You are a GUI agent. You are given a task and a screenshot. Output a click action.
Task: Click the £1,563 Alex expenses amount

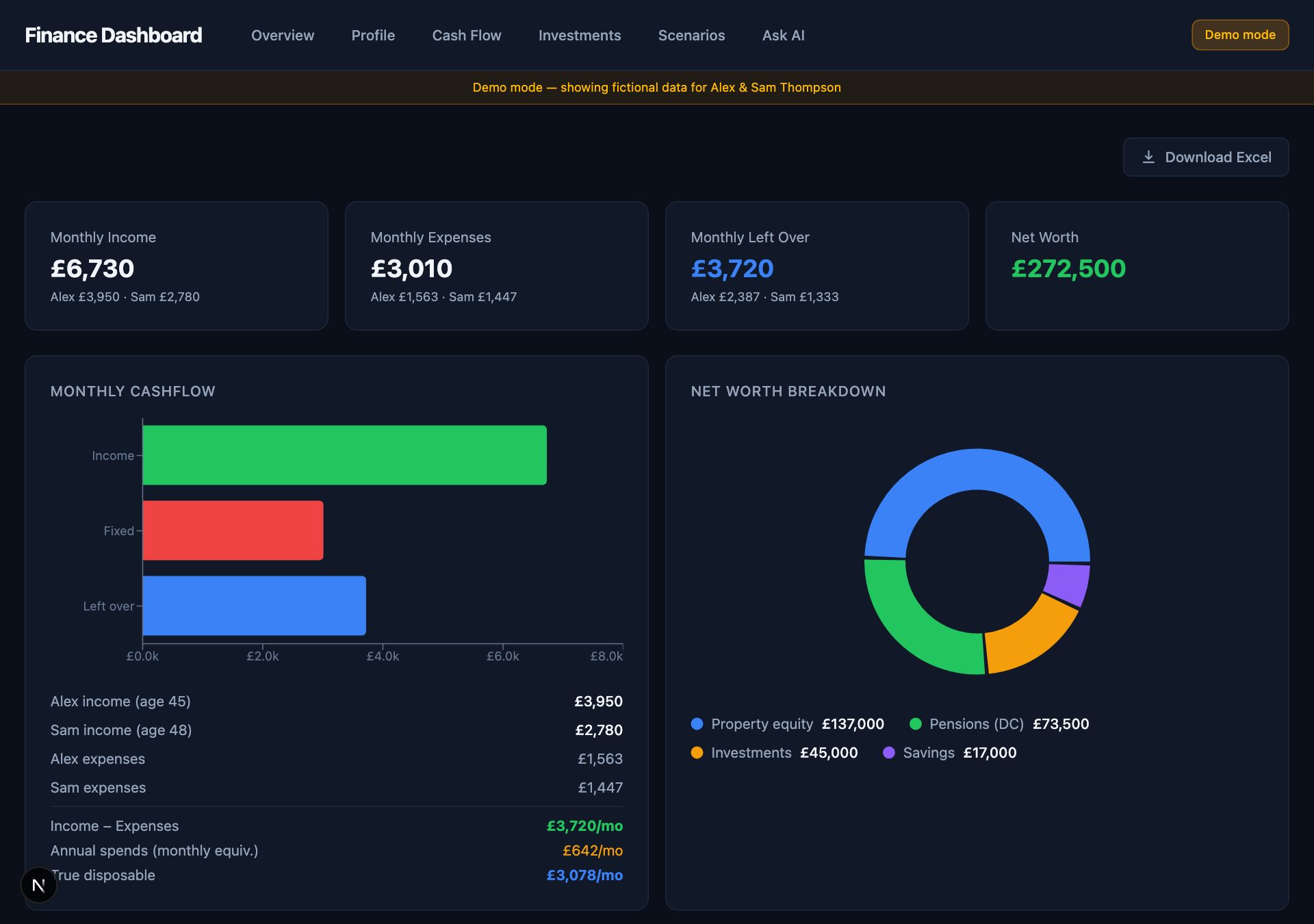point(600,759)
